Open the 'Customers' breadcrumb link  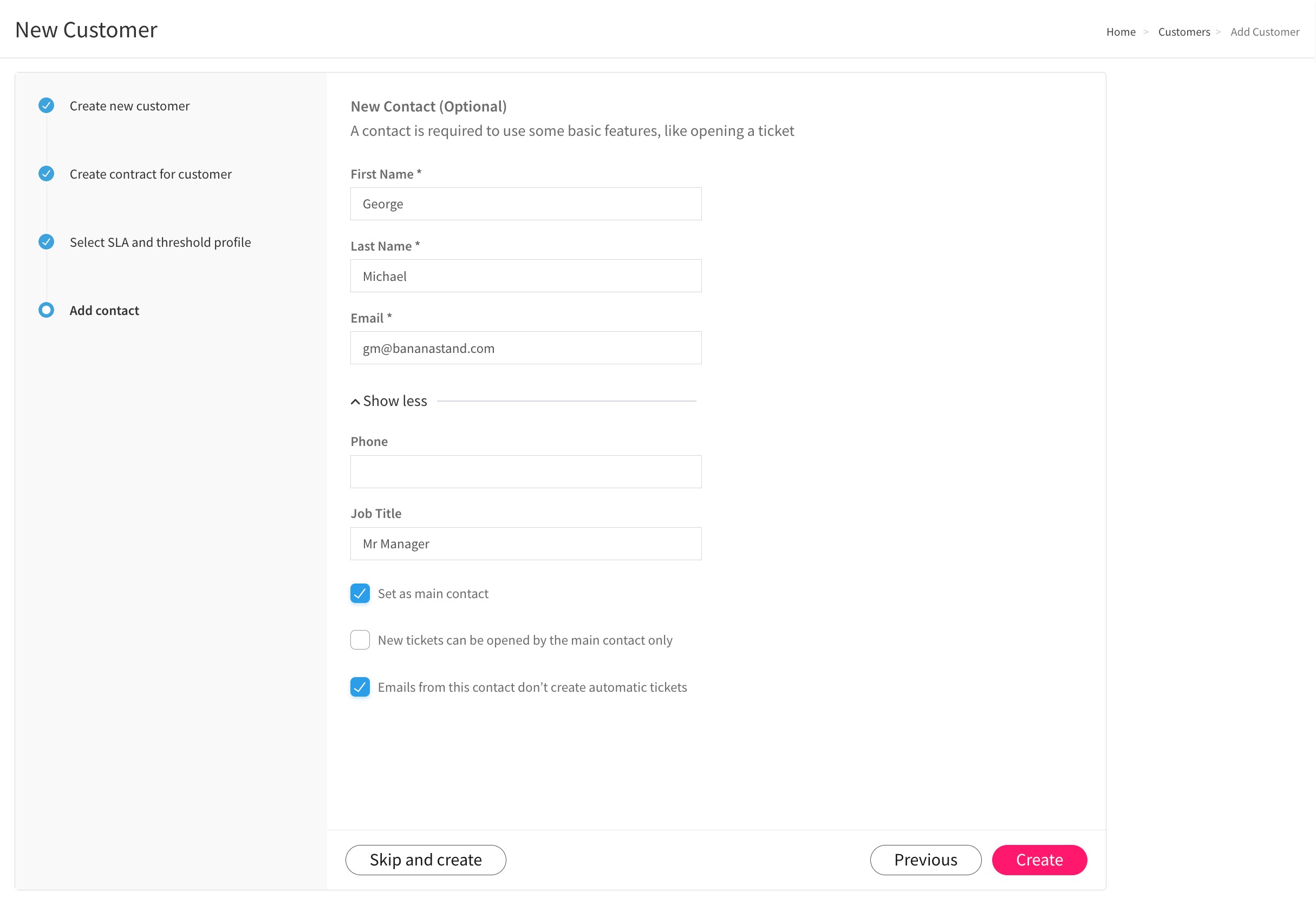(1184, 32)
